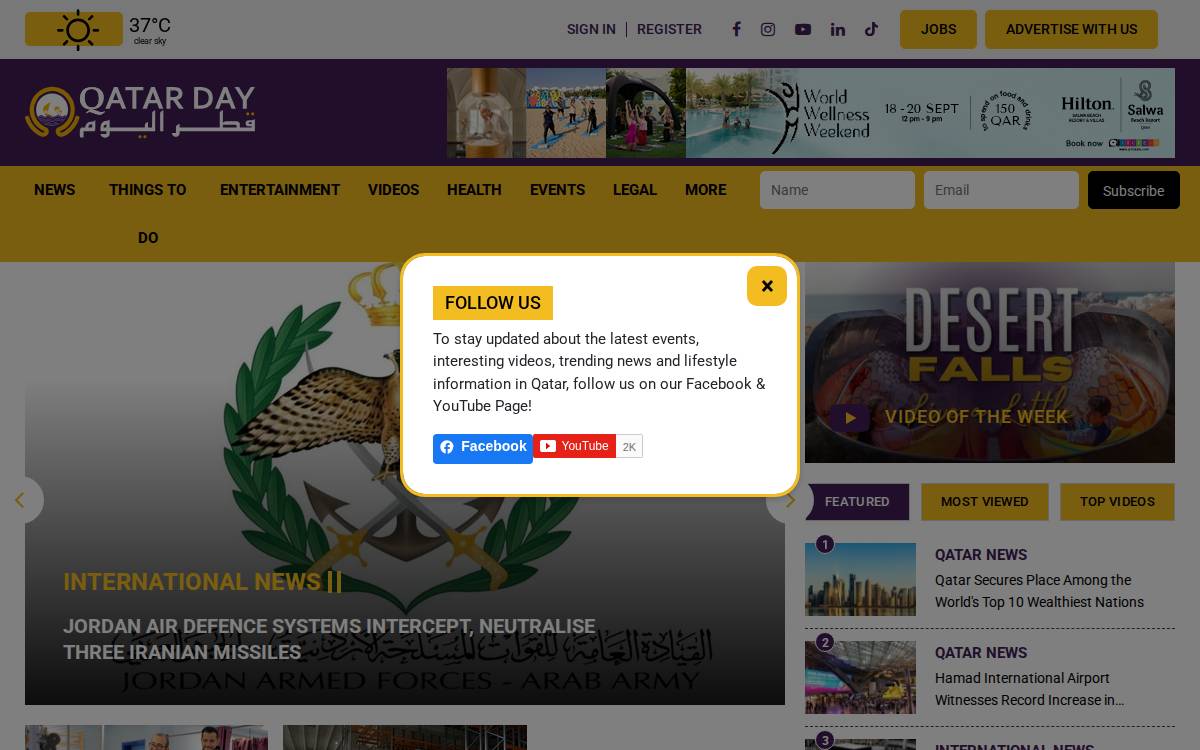Click the 2K subscriber count badge
Viewport: 1200px width, 750px height.
629,447
